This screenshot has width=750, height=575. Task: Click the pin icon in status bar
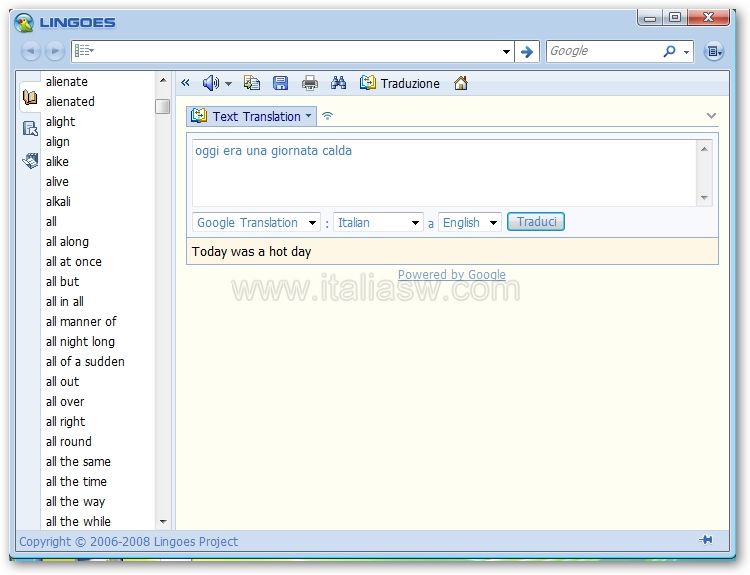[706, 540]
